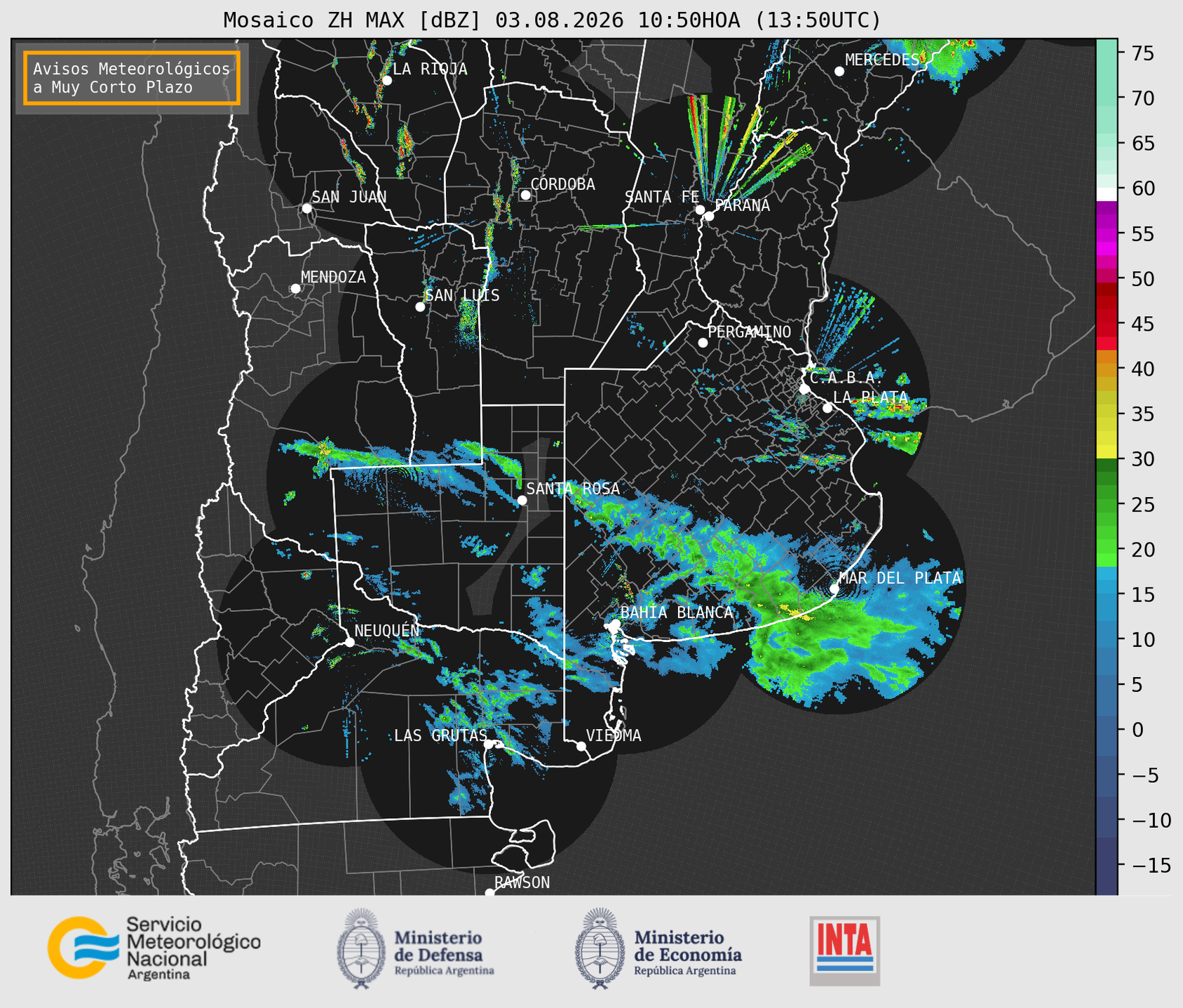Select the Mar del Plata city marker
This screenshot has width=1183, height=1008.
point(834,589)
